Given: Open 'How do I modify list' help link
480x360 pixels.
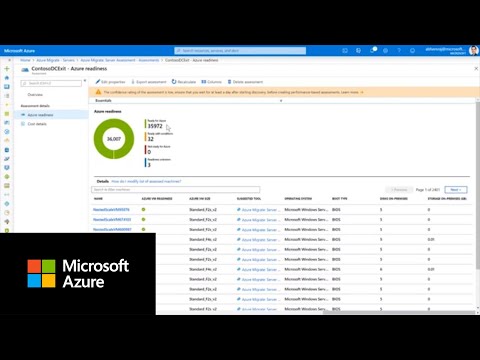Looking at the screenshot, I should click(146, 181).
